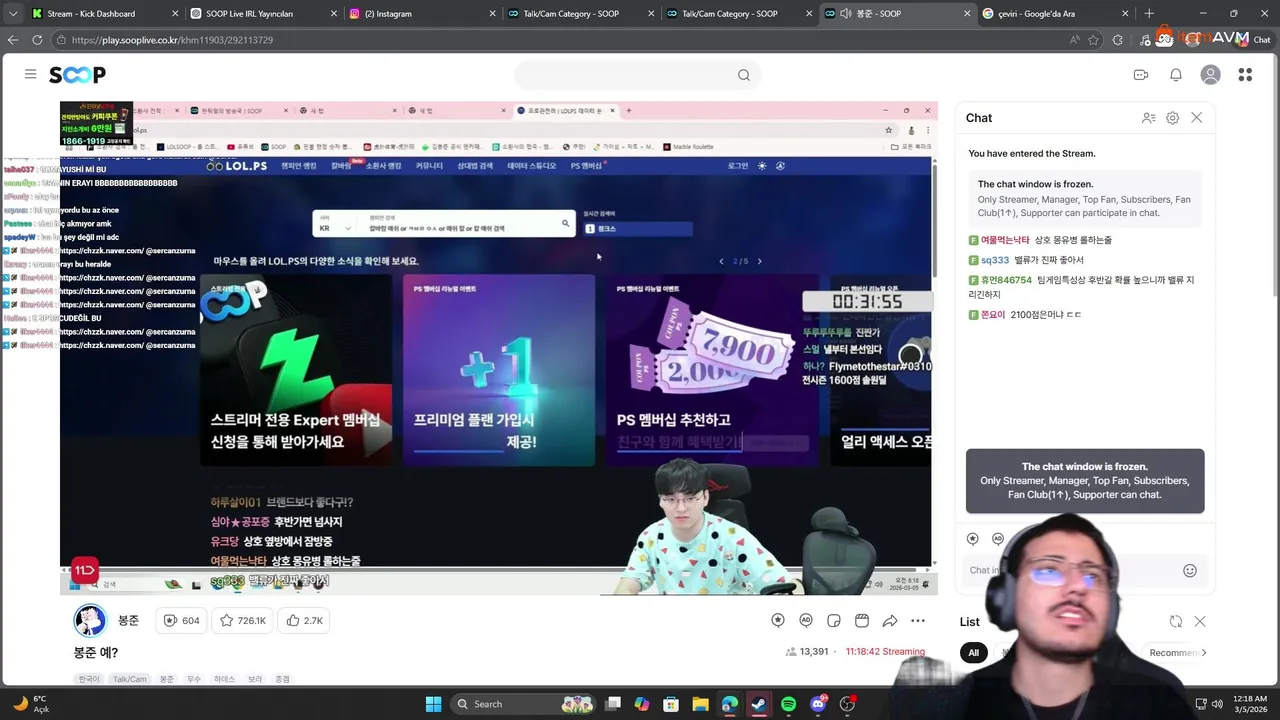Open the emoji picker in chat

(x=1190, y=570)
